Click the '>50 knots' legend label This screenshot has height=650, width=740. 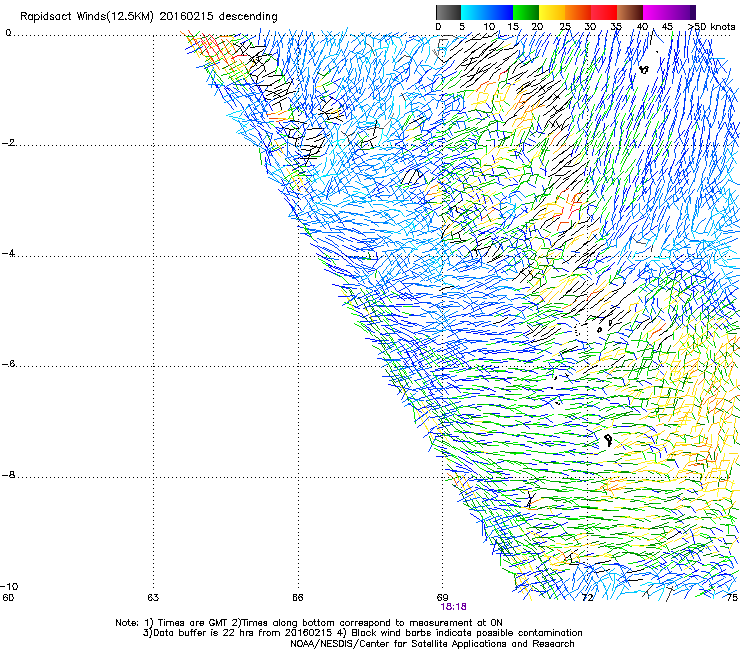[x=712, y=26]
